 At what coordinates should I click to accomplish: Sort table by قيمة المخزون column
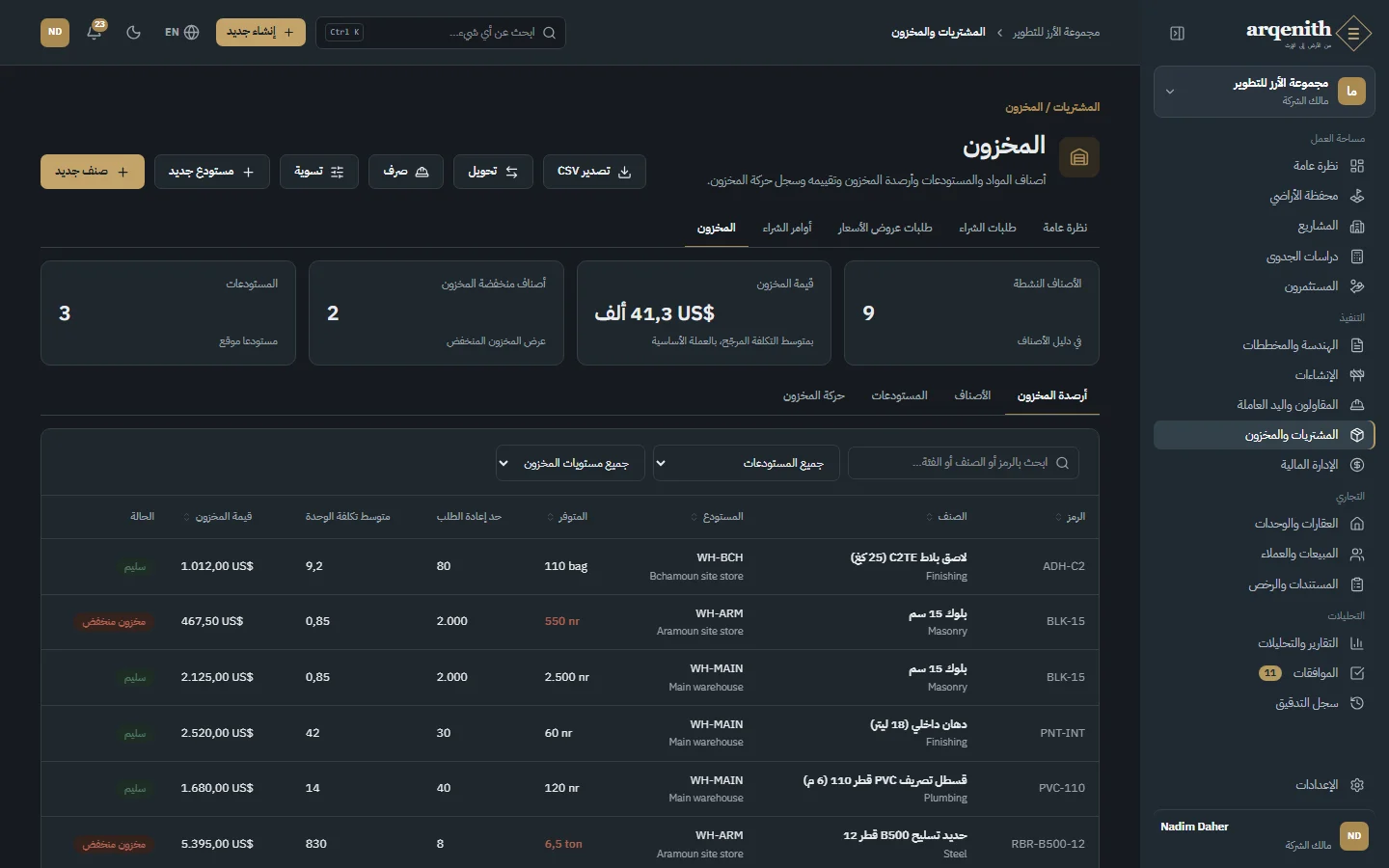218,517
